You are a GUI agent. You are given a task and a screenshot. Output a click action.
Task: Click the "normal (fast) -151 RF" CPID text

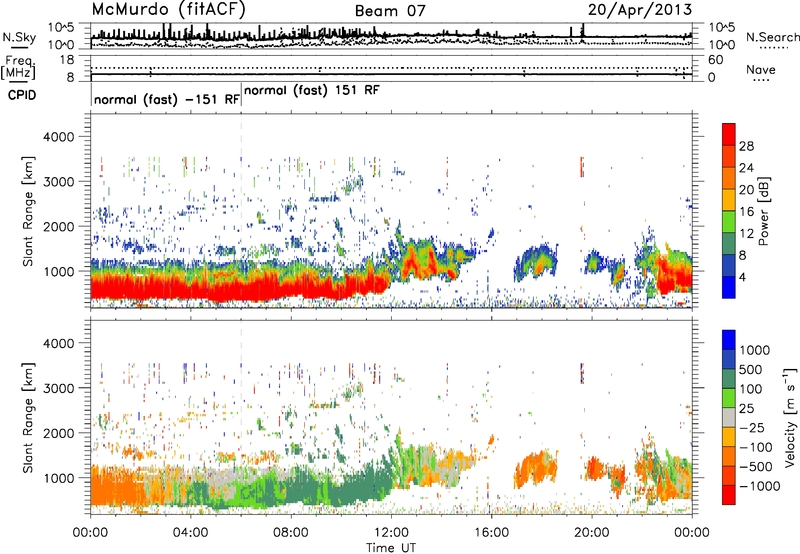(x=167, y=99)
